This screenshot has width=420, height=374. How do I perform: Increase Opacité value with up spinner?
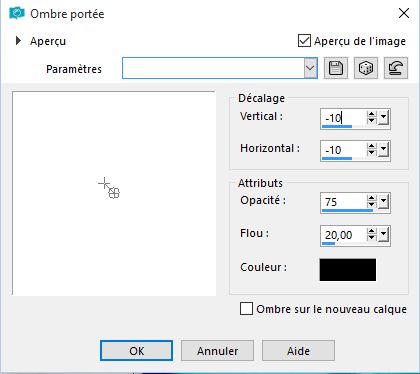pyautogui.click(x=371, y=198)
